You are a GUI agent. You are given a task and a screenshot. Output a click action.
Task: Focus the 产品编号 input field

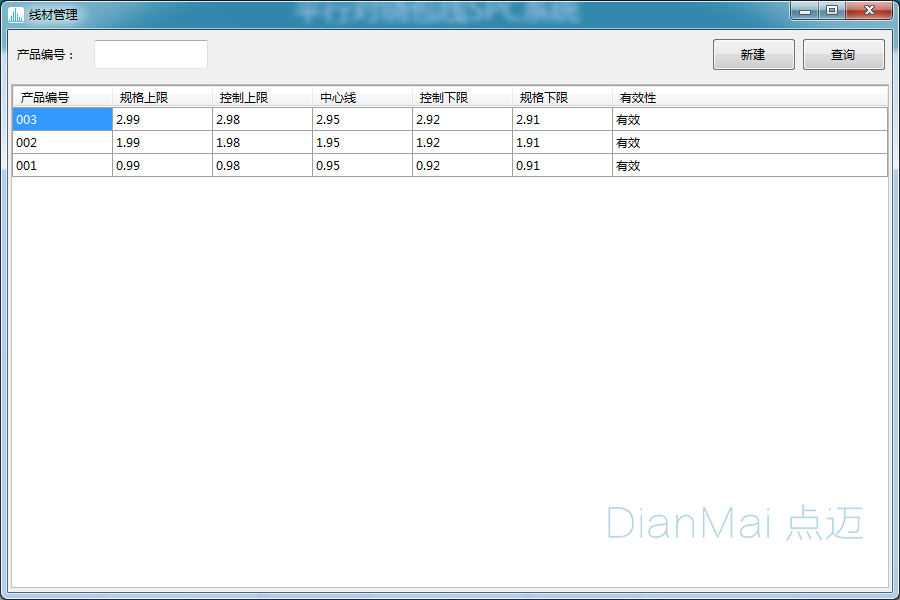tap(151, 55)
